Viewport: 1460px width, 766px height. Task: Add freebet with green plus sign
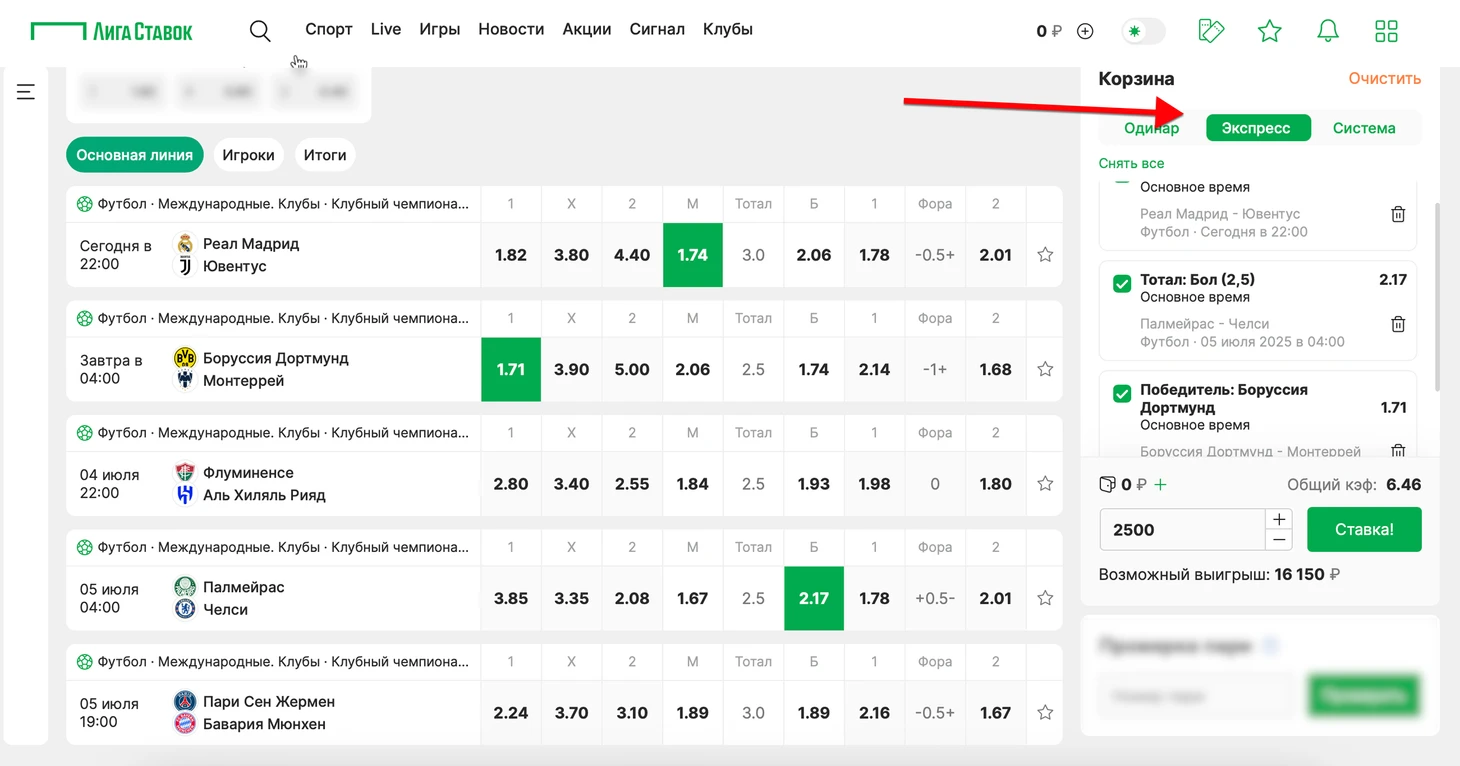[1160, 485]
